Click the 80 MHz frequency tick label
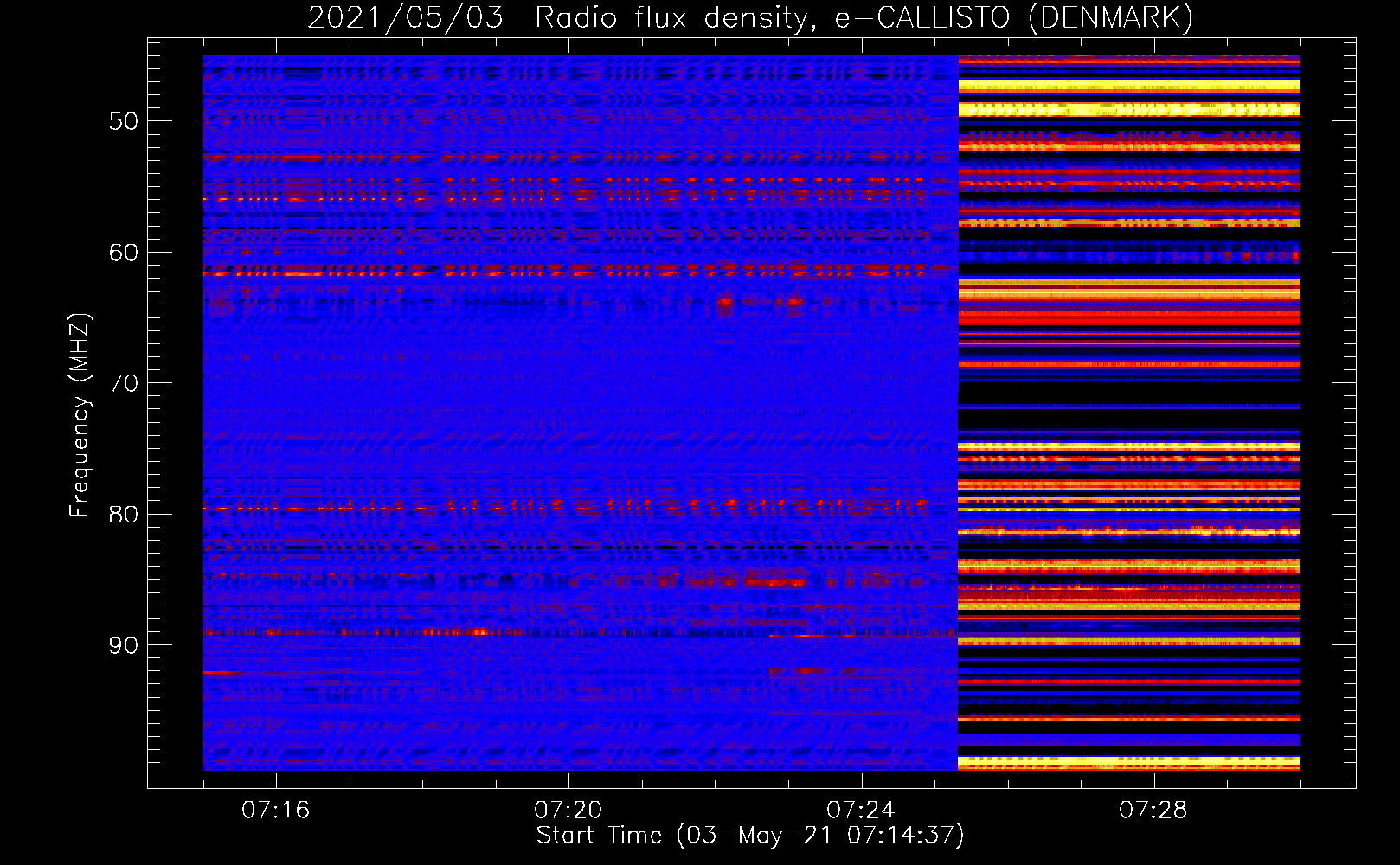Viewport: 1400px width, 865px height. (x=124, y=515)
